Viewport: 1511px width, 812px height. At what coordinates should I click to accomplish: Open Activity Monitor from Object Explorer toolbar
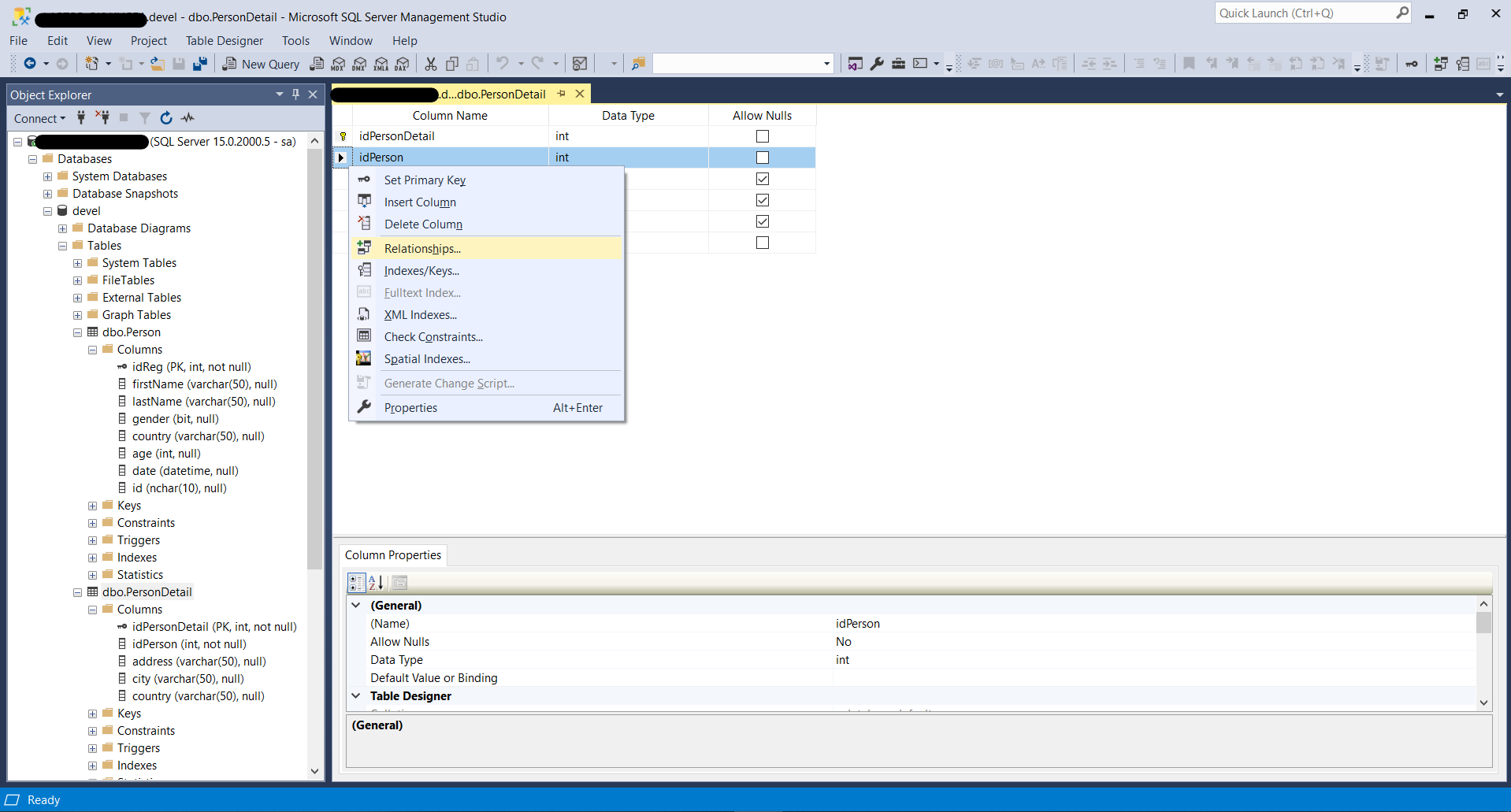(187, 118)
